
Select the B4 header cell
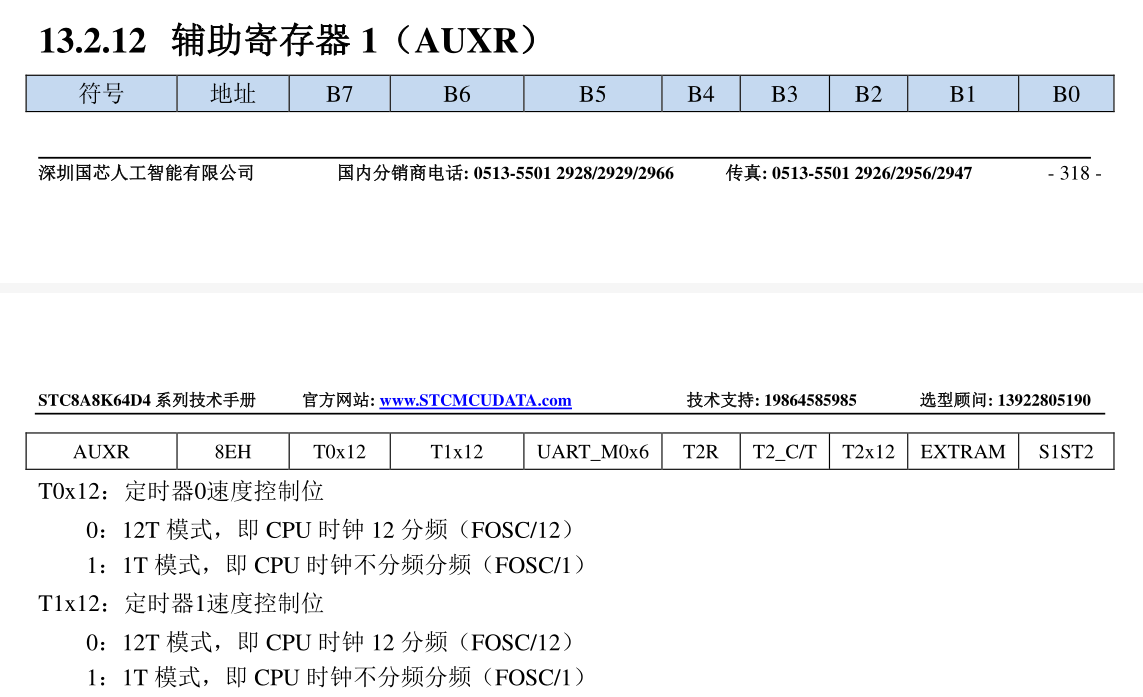(701, 94)
